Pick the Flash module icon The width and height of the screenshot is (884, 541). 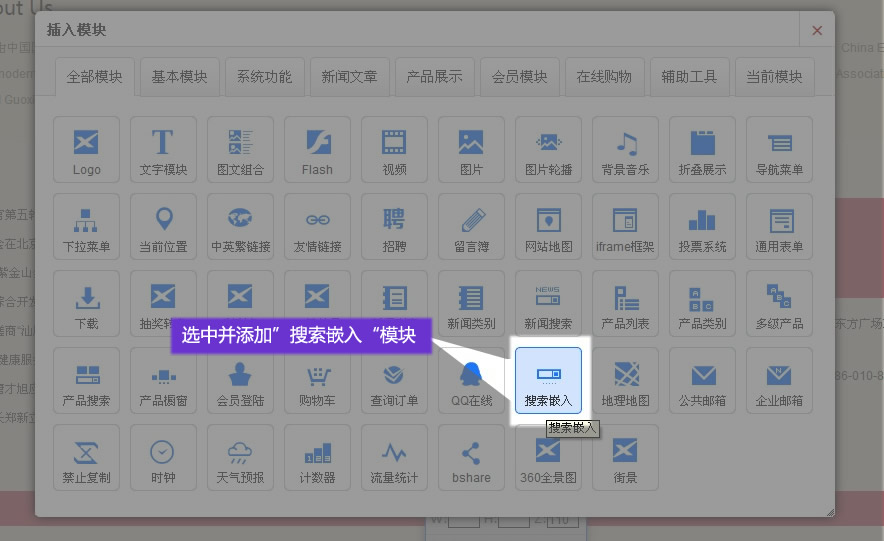pos(317,149)
